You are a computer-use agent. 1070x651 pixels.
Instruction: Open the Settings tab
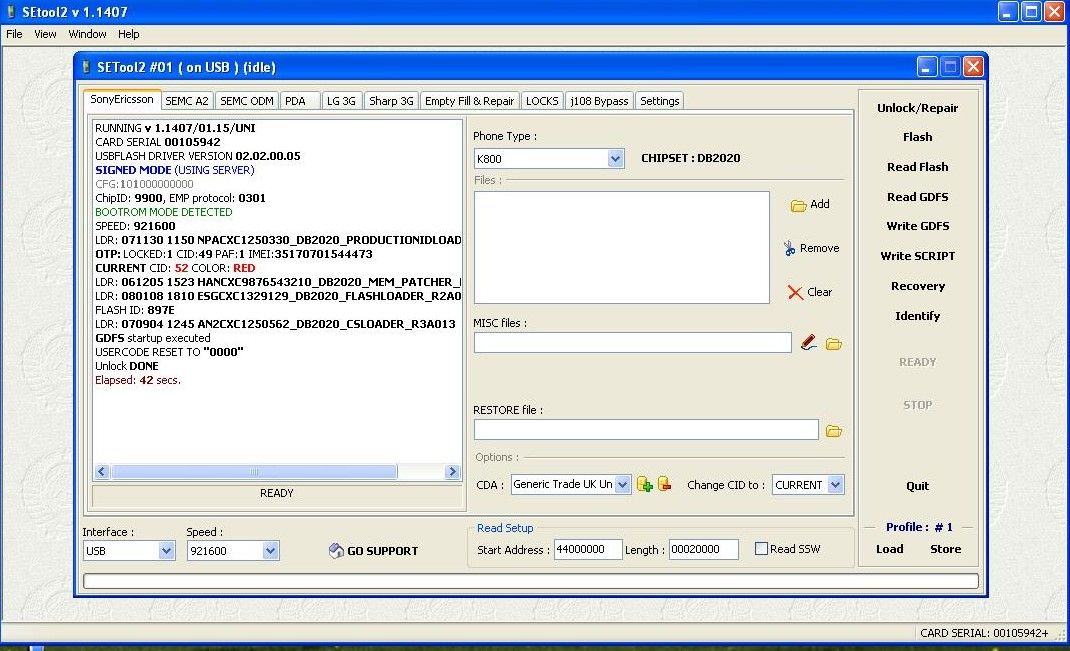[659, 101]
